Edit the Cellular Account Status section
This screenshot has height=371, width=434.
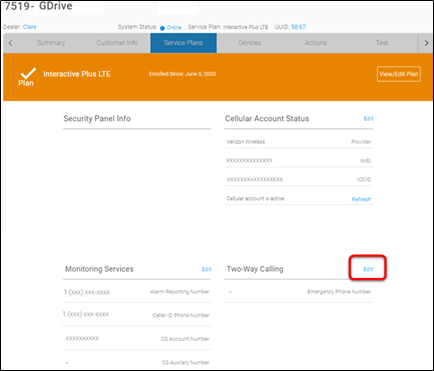point(368,119)
